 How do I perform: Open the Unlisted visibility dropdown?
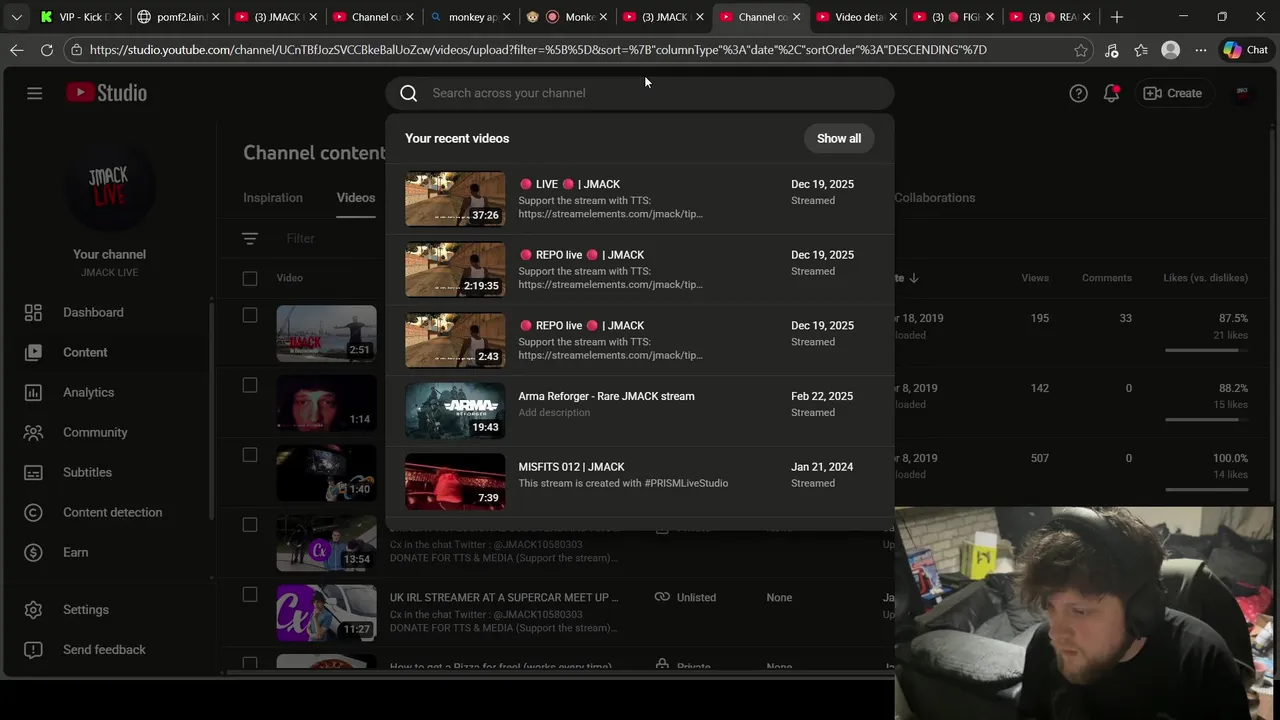coord(686,597)
